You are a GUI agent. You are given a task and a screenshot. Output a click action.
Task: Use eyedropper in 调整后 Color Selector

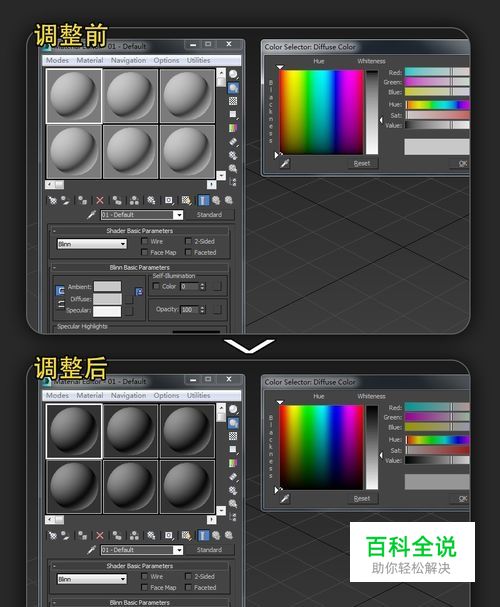[285, 499]
